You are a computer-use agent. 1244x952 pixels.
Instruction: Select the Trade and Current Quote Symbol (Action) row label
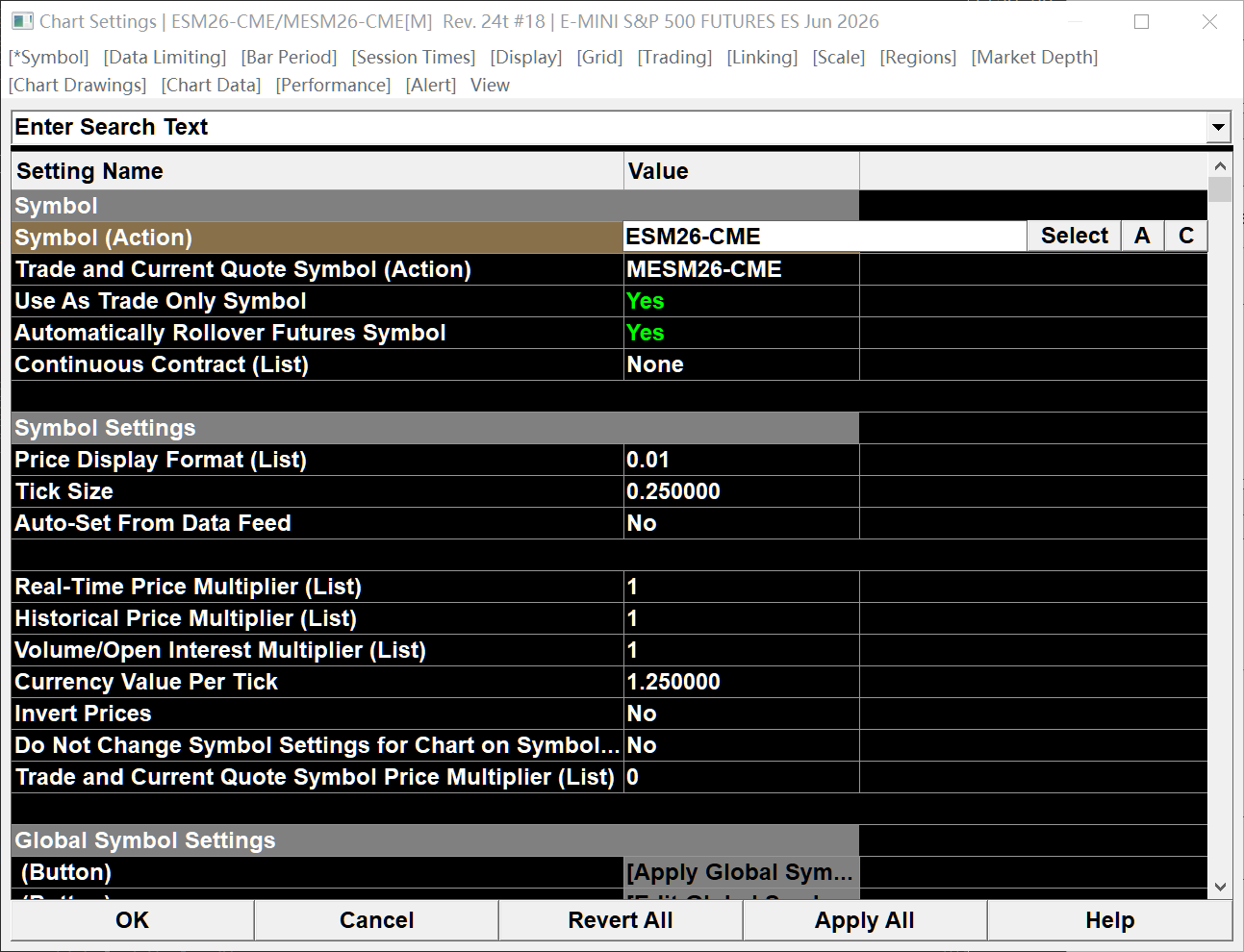(243, 269)
